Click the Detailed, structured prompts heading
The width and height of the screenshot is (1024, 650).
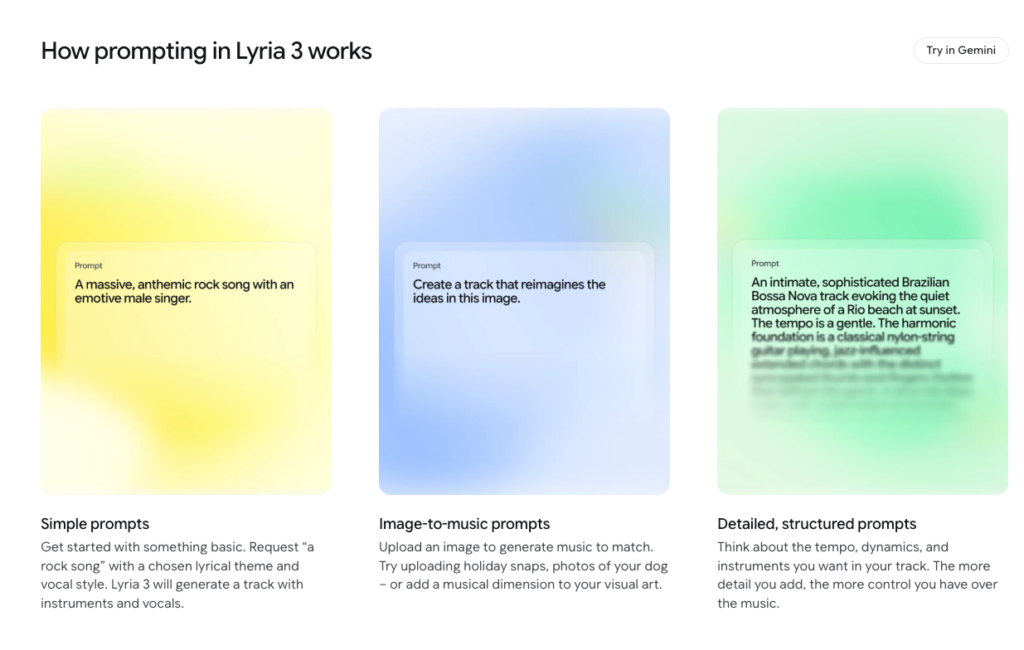pyautogui.click(x=815, y=523)
